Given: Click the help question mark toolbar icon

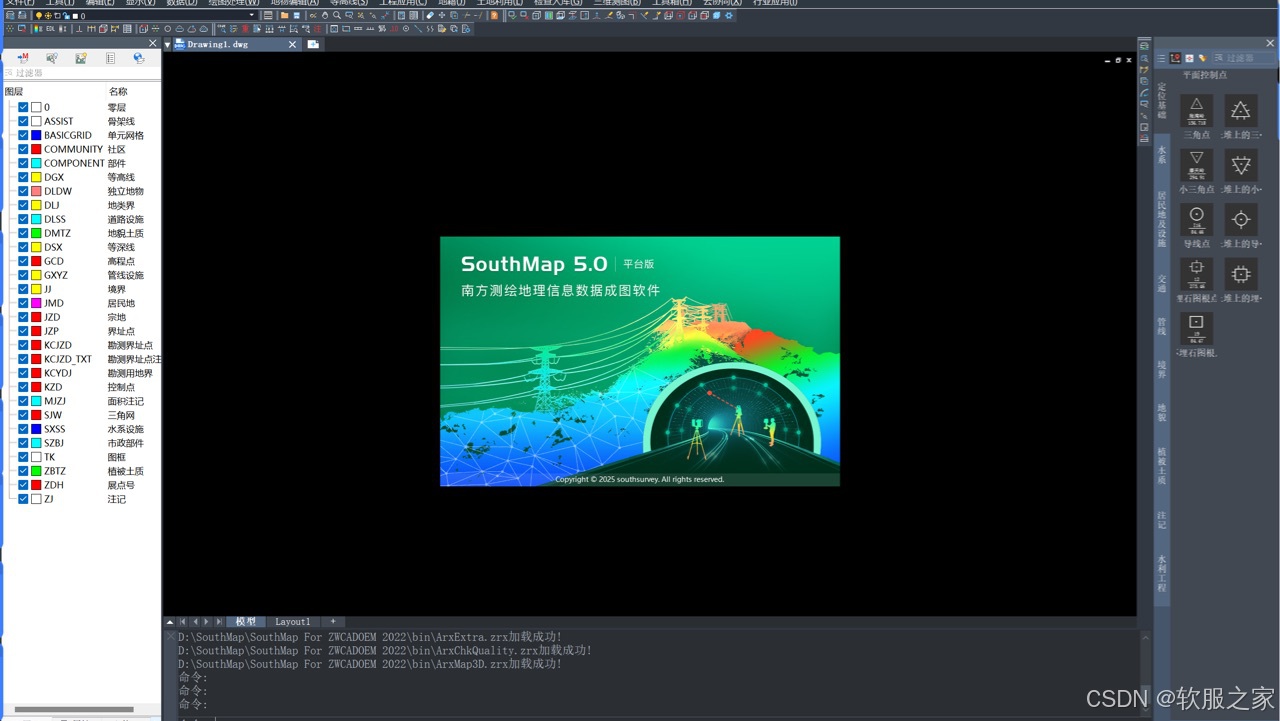Looking at the screenshot, I should (x=494, y=15).
